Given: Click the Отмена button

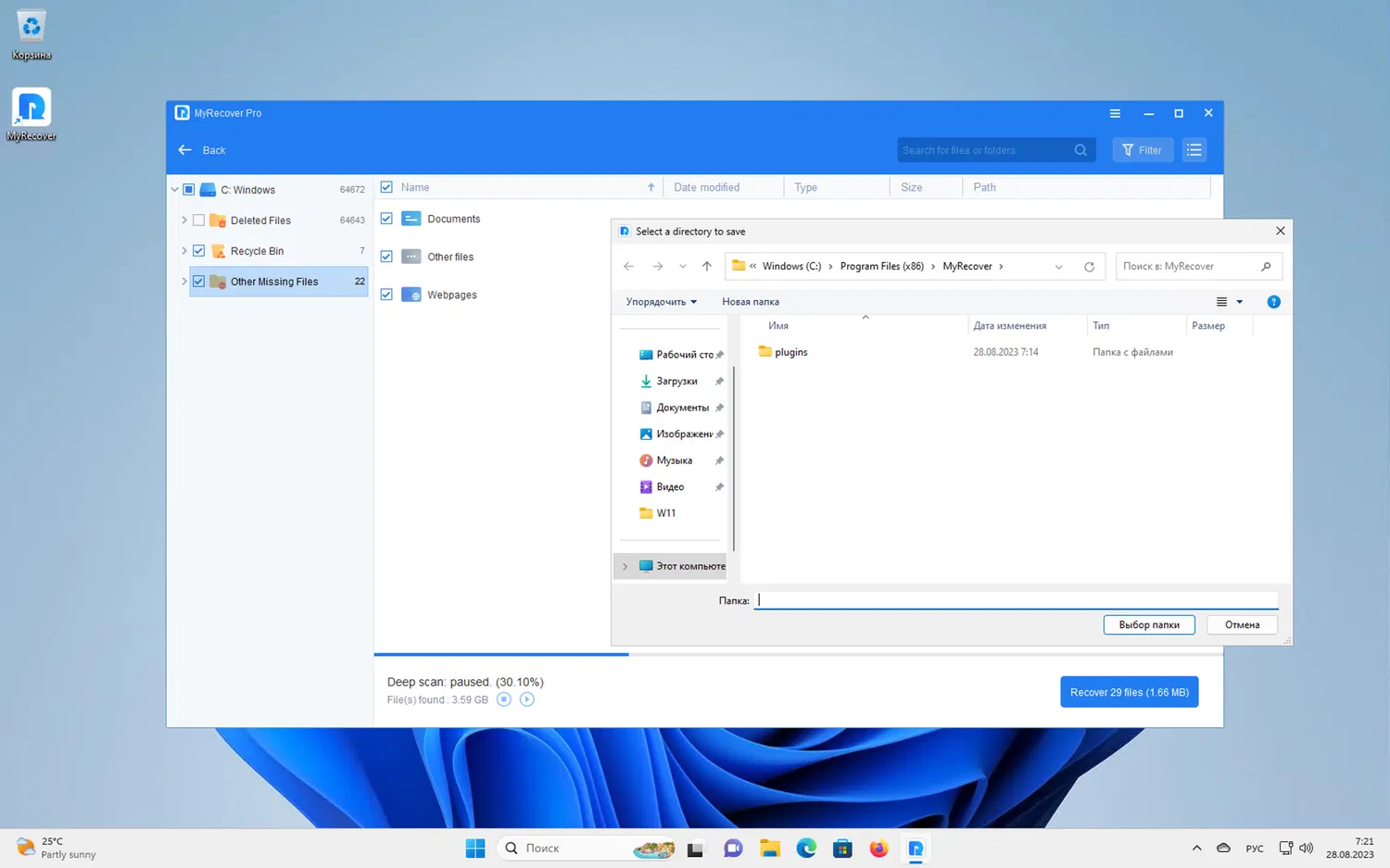Looking at the screenshot, I should point(1242,624).
